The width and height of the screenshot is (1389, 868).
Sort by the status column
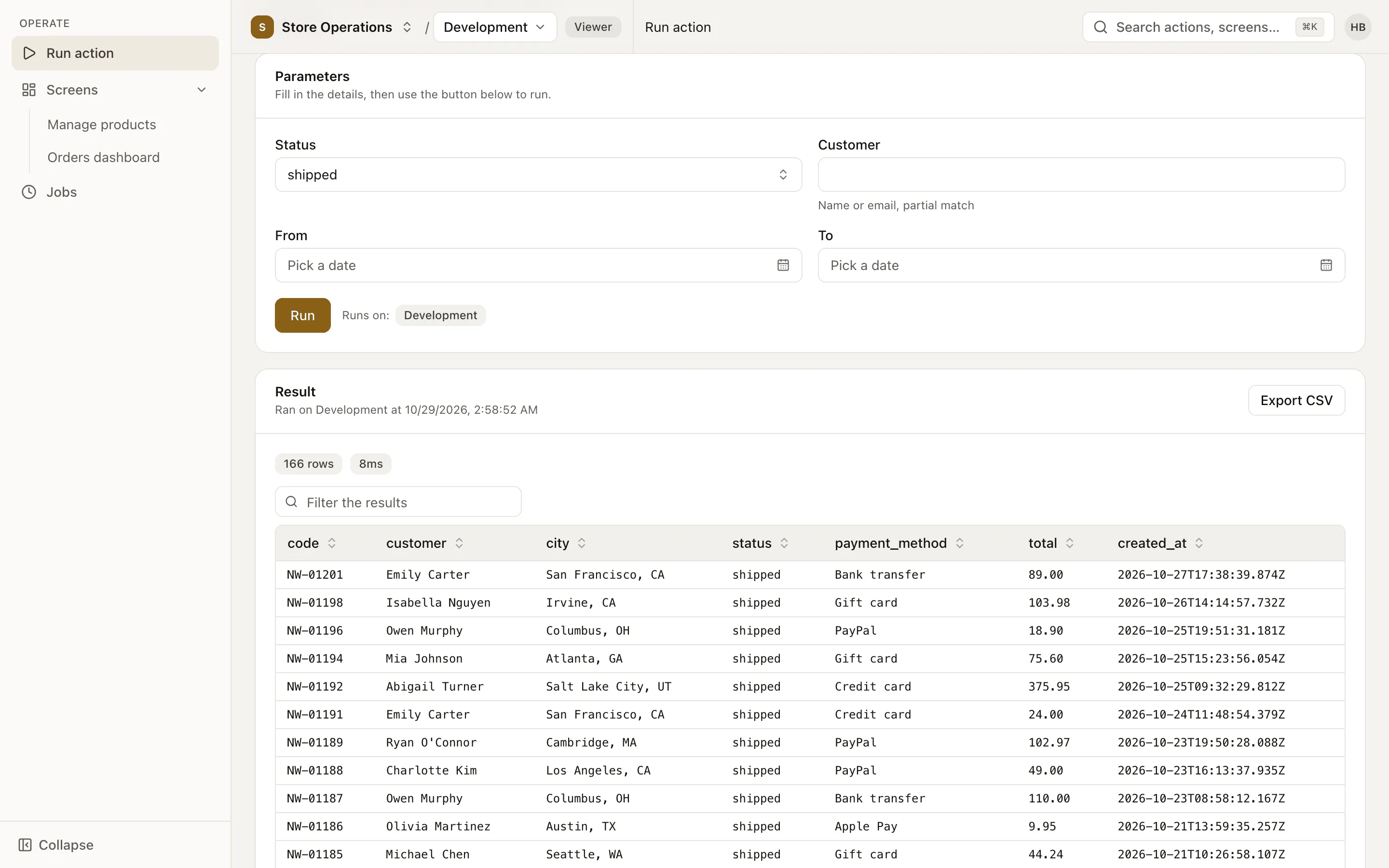(760, 543)
